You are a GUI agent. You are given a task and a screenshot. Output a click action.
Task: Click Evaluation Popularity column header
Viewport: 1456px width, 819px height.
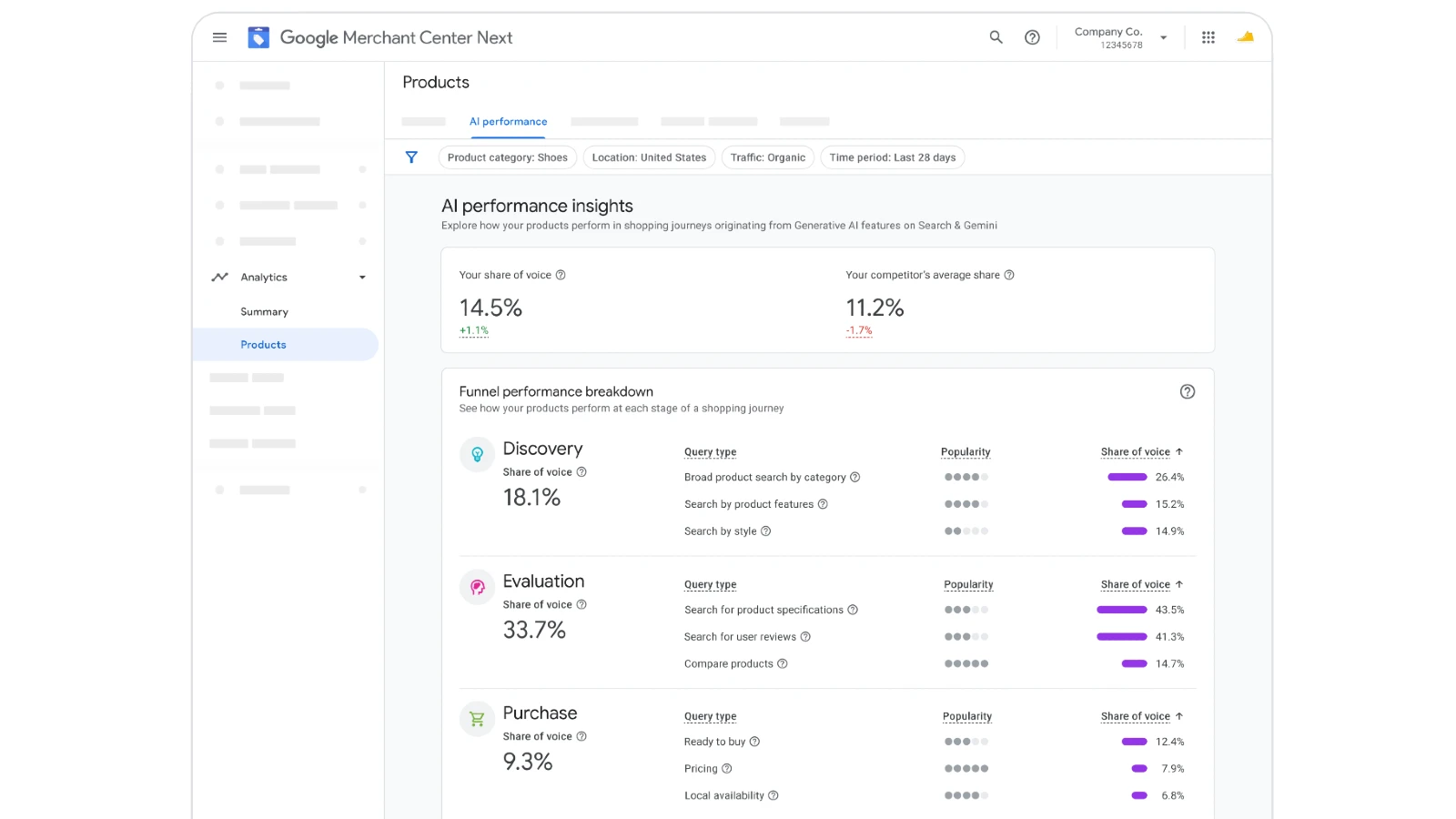pyautogui.click(x=968, y=585)
